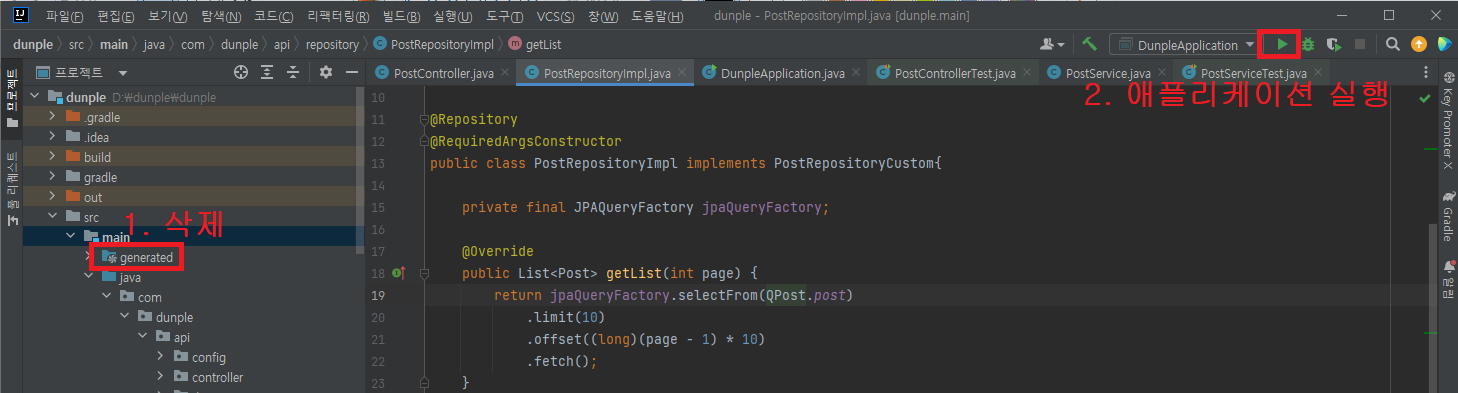This screenshot has width=1458, height=393.
Task: Expand the controller package
Action: point(160,377)
